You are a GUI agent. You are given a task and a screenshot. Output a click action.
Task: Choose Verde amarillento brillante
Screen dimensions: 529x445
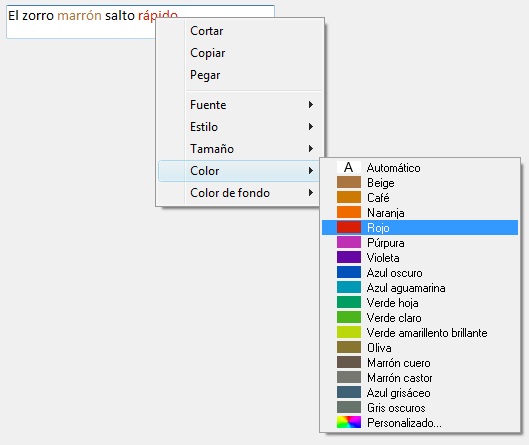coord(420,333)
